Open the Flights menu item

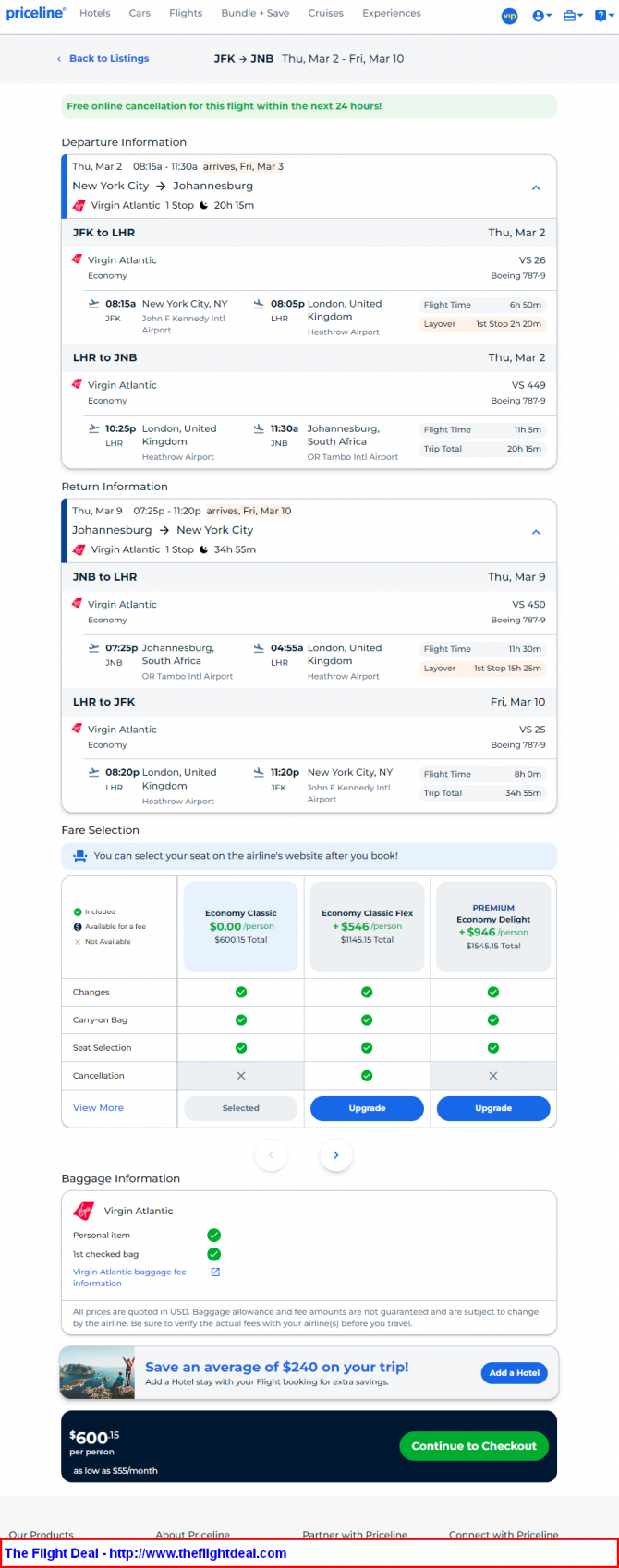coord(186,13)
